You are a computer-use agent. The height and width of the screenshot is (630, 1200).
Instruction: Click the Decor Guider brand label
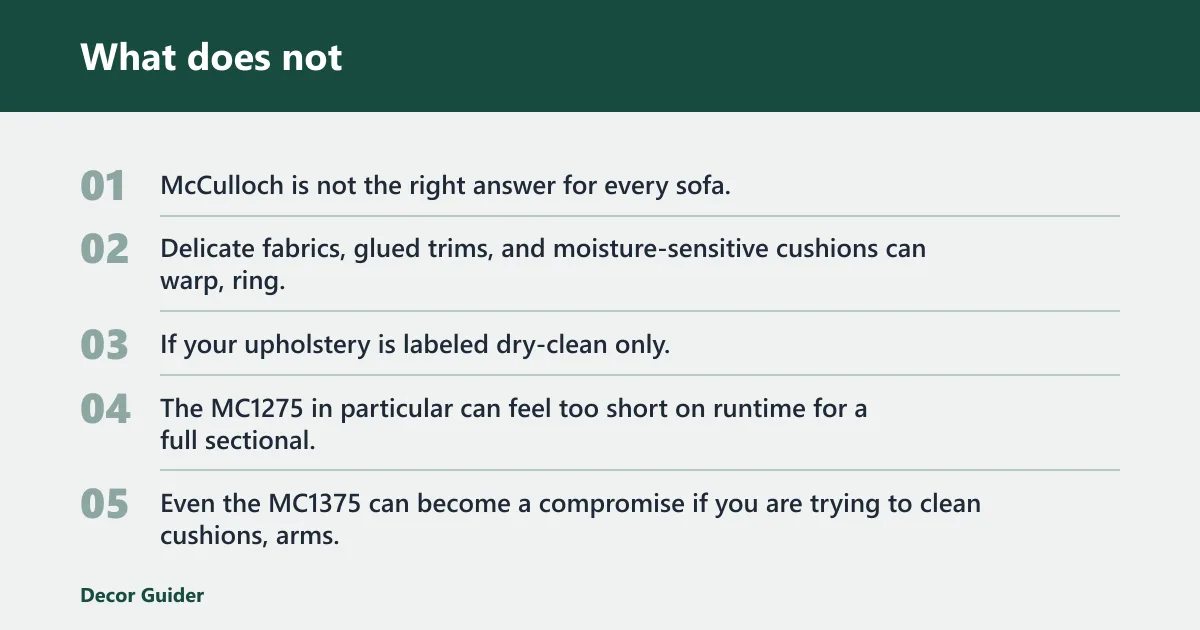click(x=142, y=595)
